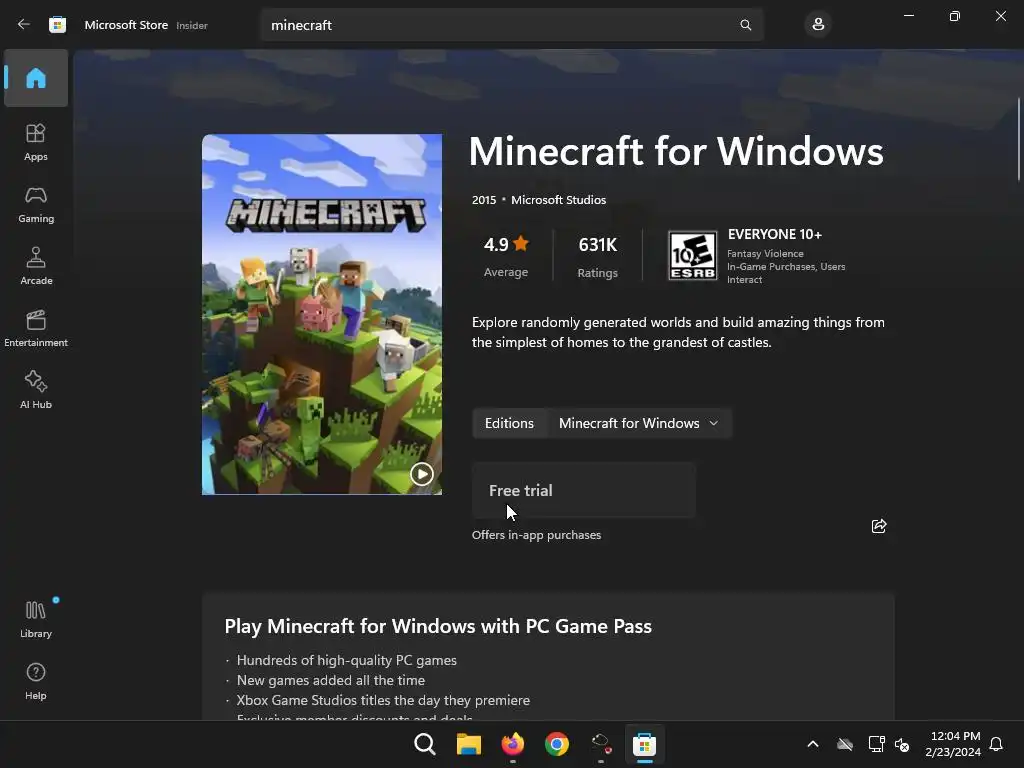The image size is (1024, 768).
Task: Open Help in the sidebar
Action: tap(36, 681)
